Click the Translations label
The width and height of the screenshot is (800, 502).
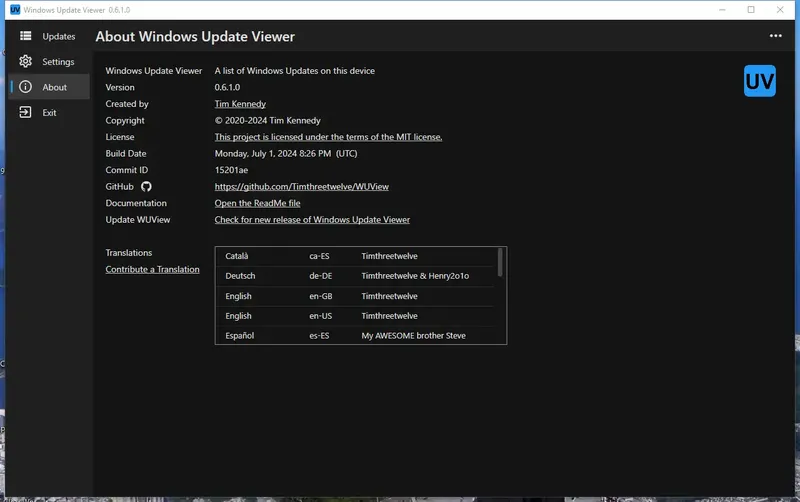click(x=129, y=253)
